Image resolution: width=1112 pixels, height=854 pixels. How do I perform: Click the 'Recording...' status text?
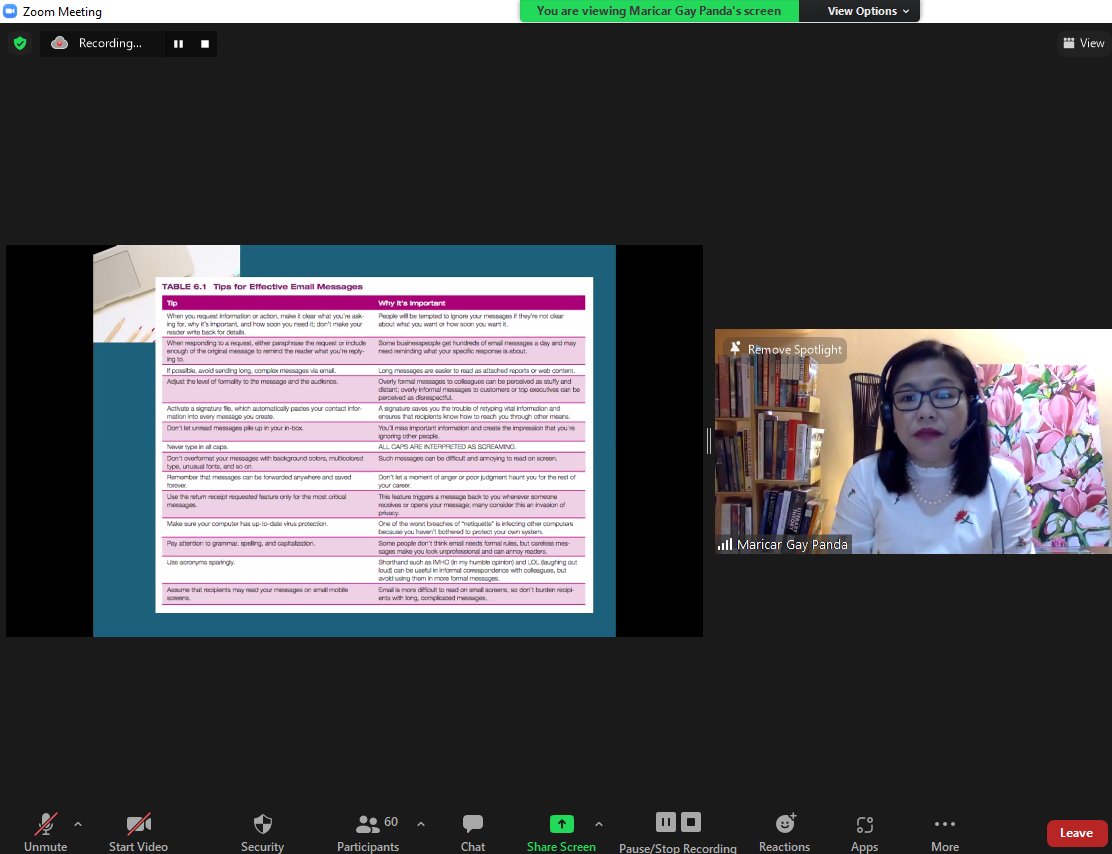coord(110,43)
